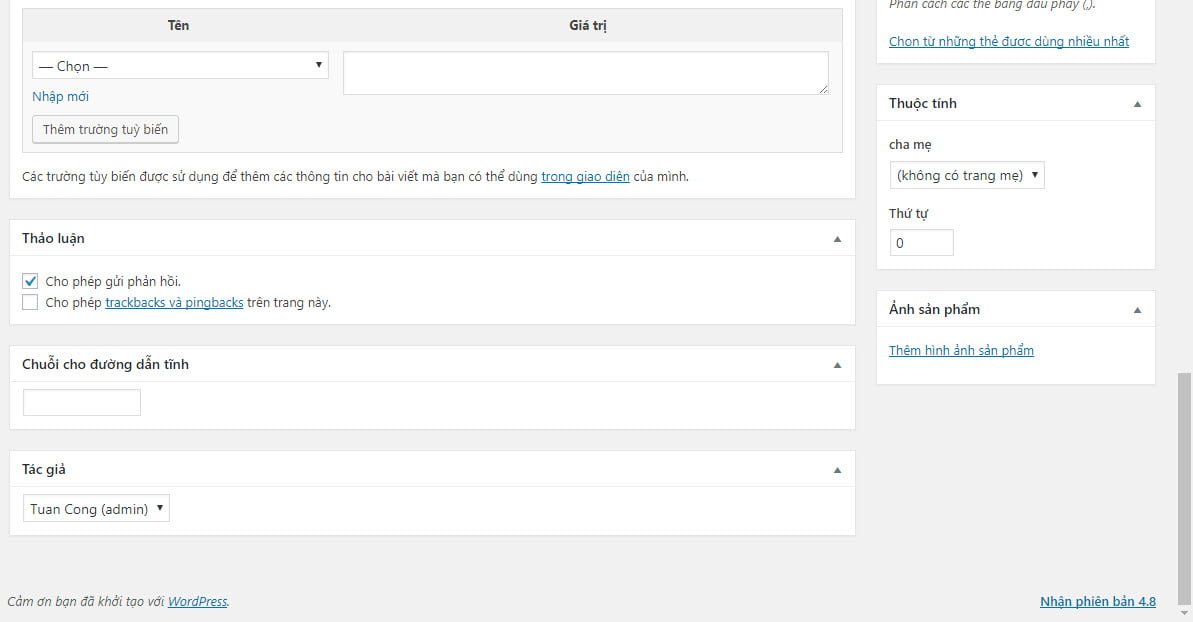Collapse the Tác giả panel arrow
Image resolution: width=1193 pixels, height=622 pixels.
point(837,470)
